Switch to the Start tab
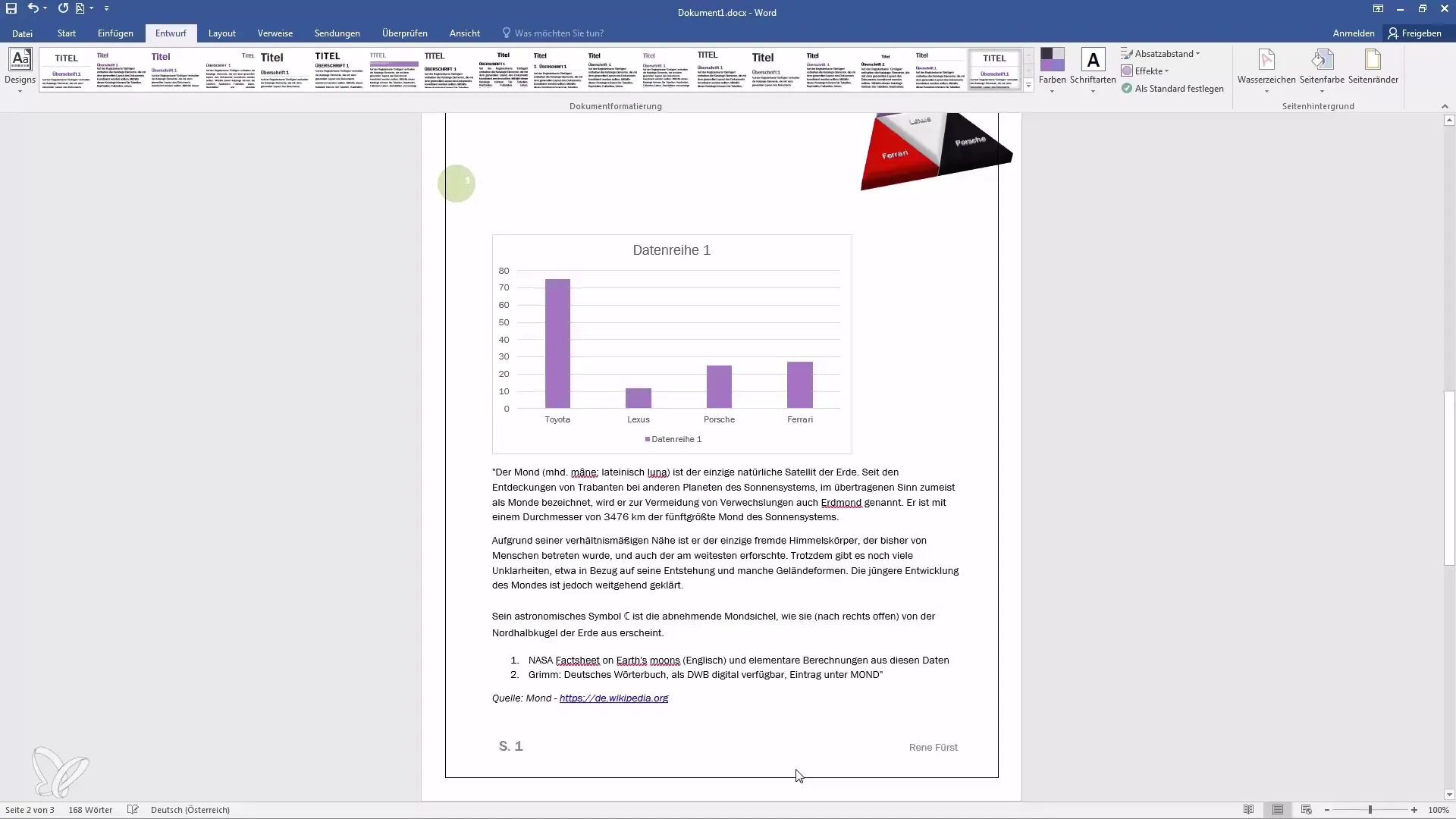The image size is (1456, 819). pos(67,33)
